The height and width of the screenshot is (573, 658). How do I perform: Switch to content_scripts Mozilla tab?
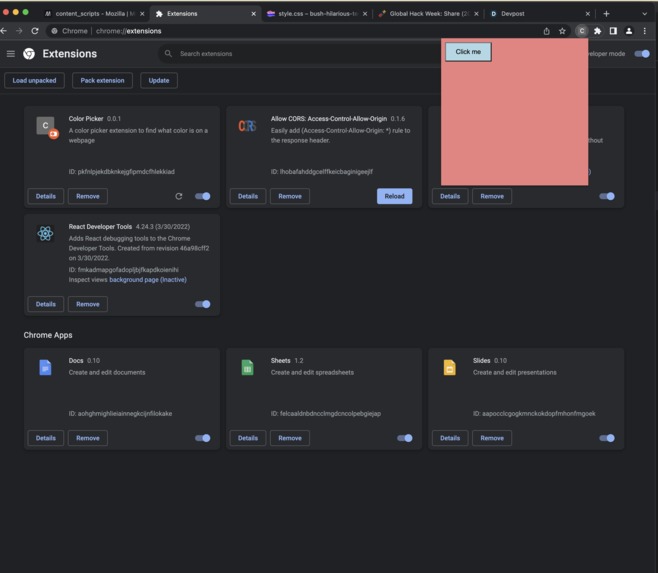(95, 14)
